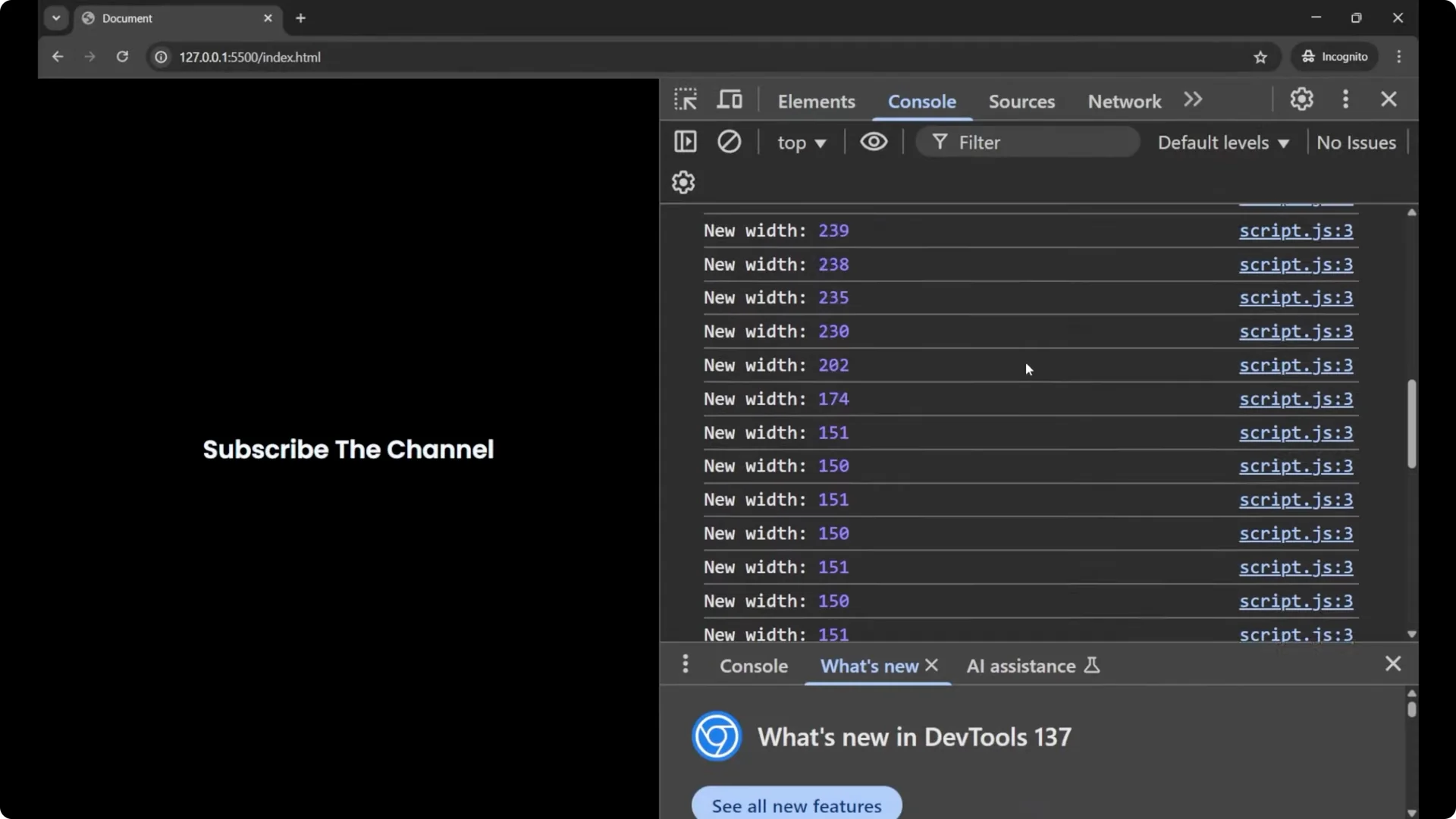Open the DevTools settings gear

click(1301, 99)
